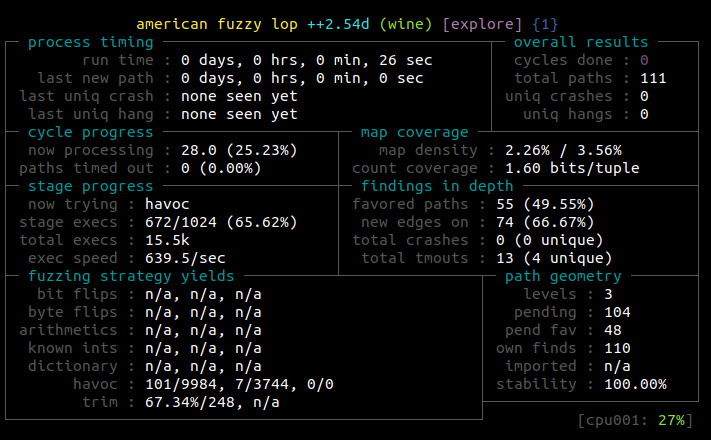Click 'fuzzing strategy yields' section header

tap(131, 276)
